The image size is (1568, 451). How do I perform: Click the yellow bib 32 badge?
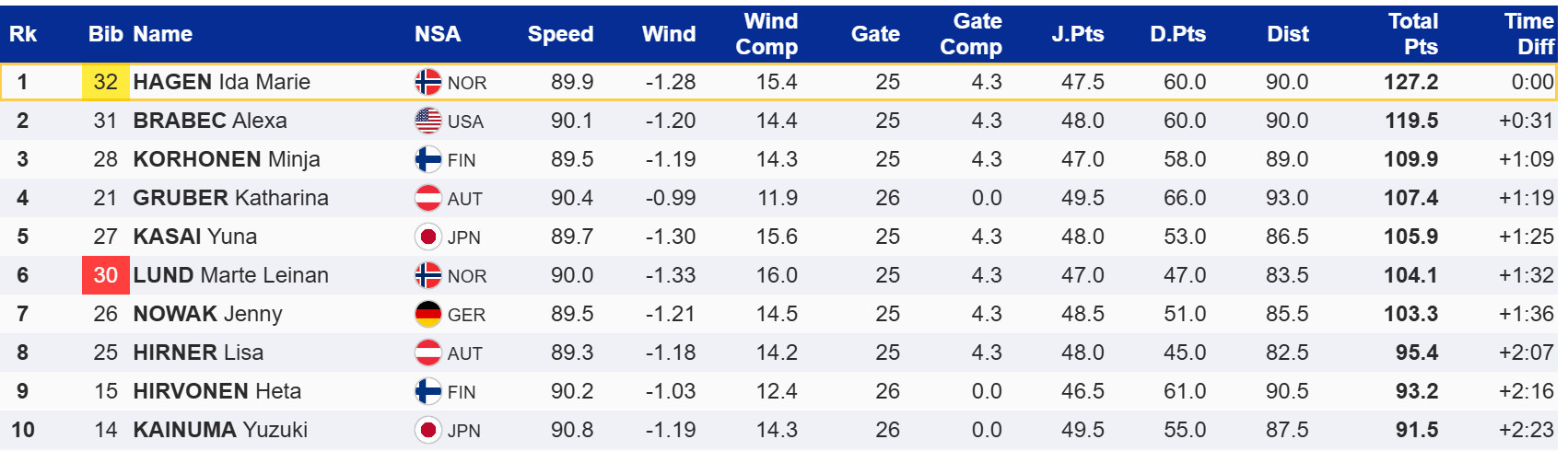pos(106,82)
